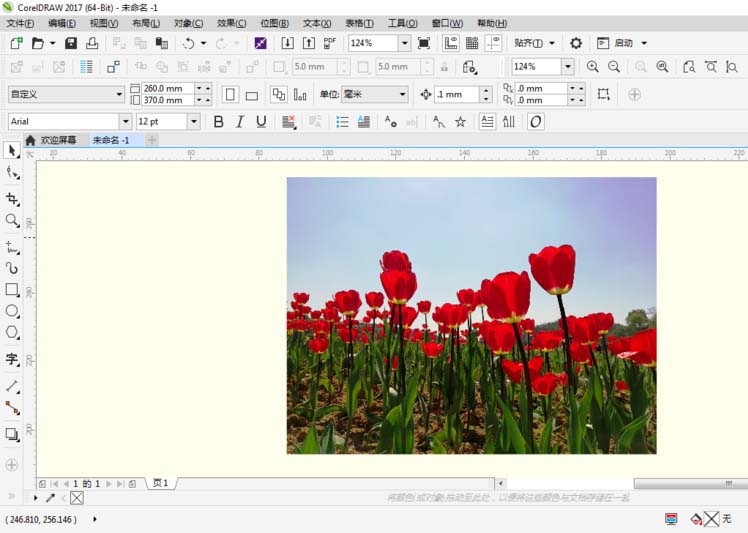Select the Crop tool
748x533 pixels.
point(11,199)
